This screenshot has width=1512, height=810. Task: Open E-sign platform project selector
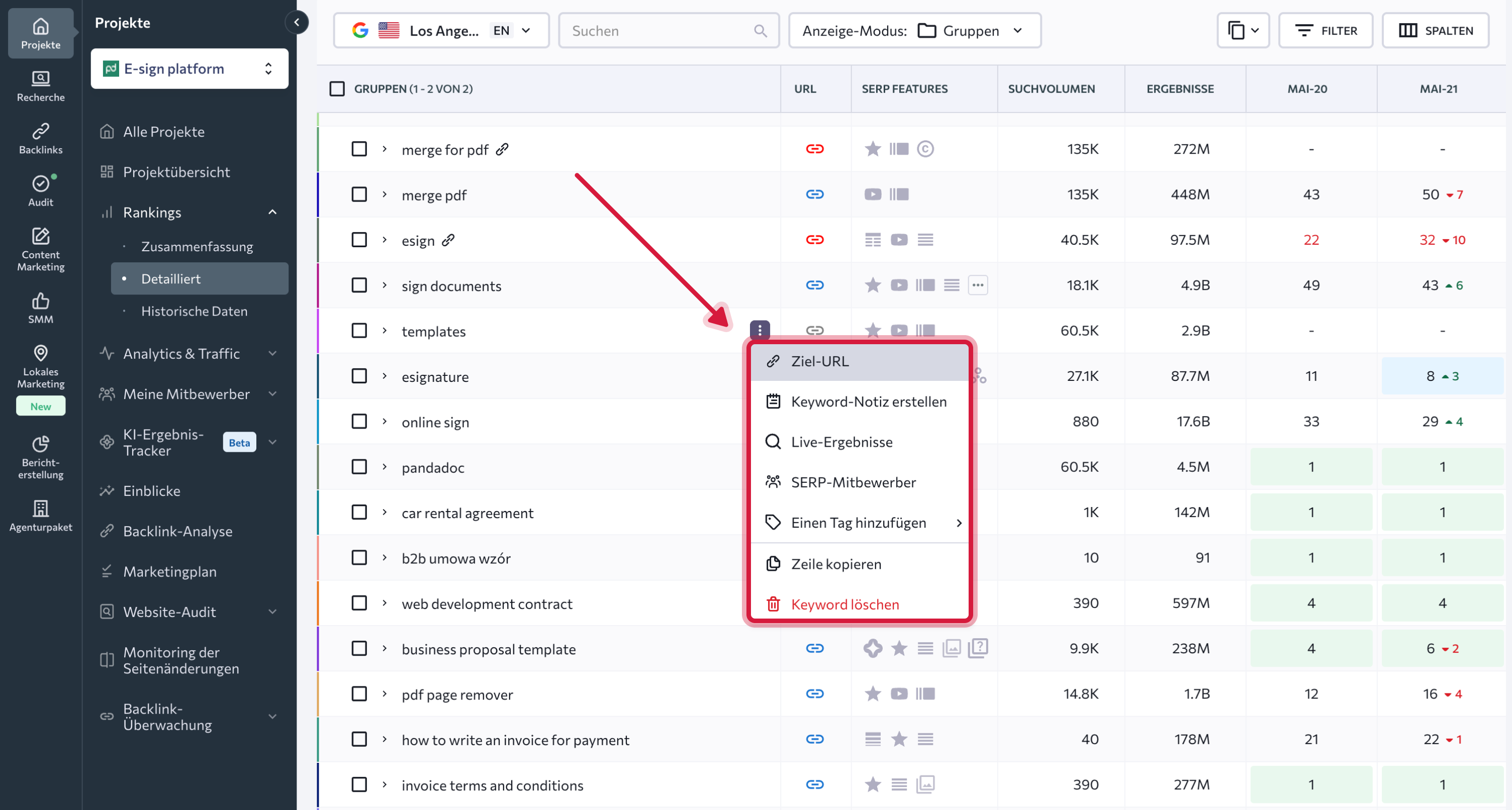tap(190, 69)
